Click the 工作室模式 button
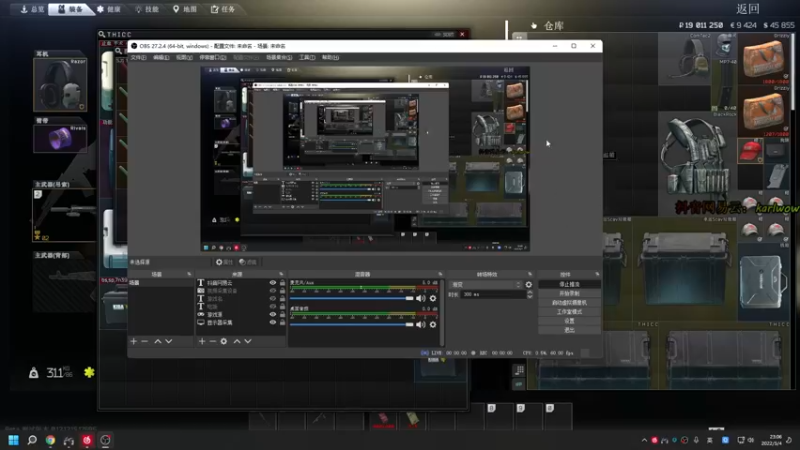 tap(569, 312)
